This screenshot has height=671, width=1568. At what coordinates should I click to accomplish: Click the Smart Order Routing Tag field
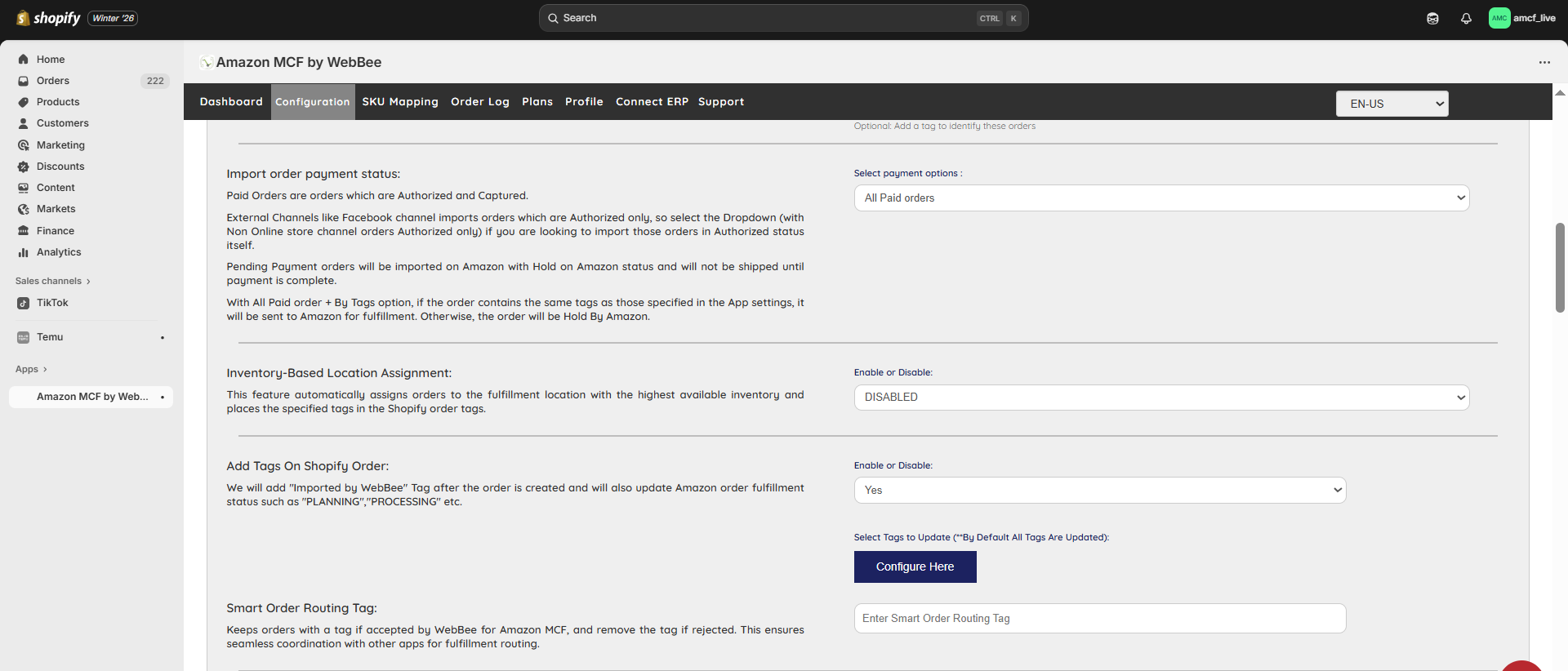click(1099, 619)
